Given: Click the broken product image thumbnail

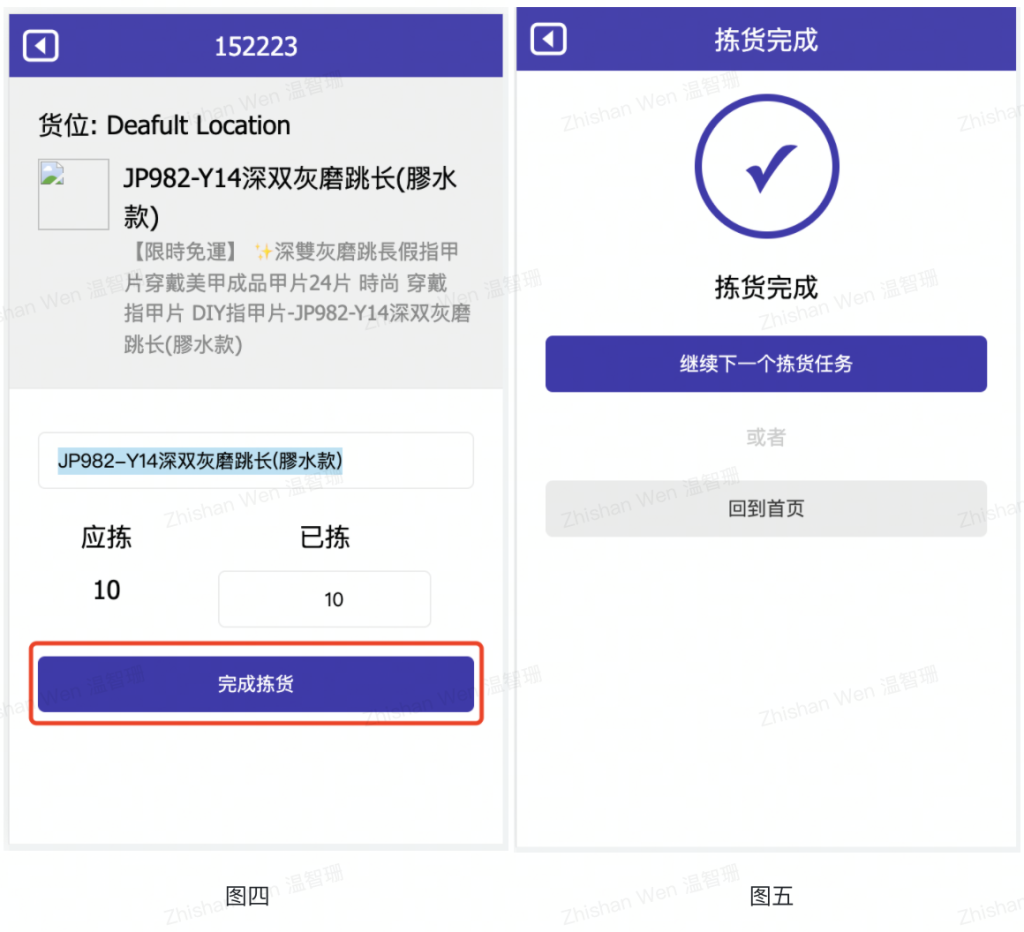Looking at the screenshot, I should 73,194.
